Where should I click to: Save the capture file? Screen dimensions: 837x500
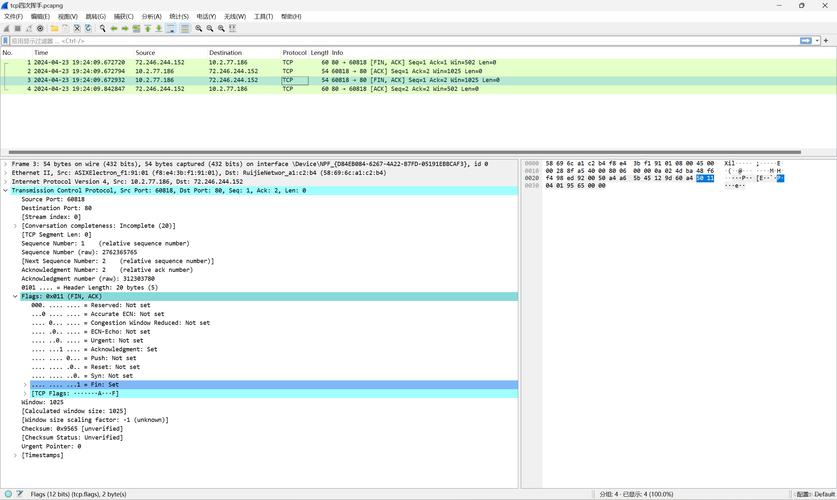tap(65, 28)
